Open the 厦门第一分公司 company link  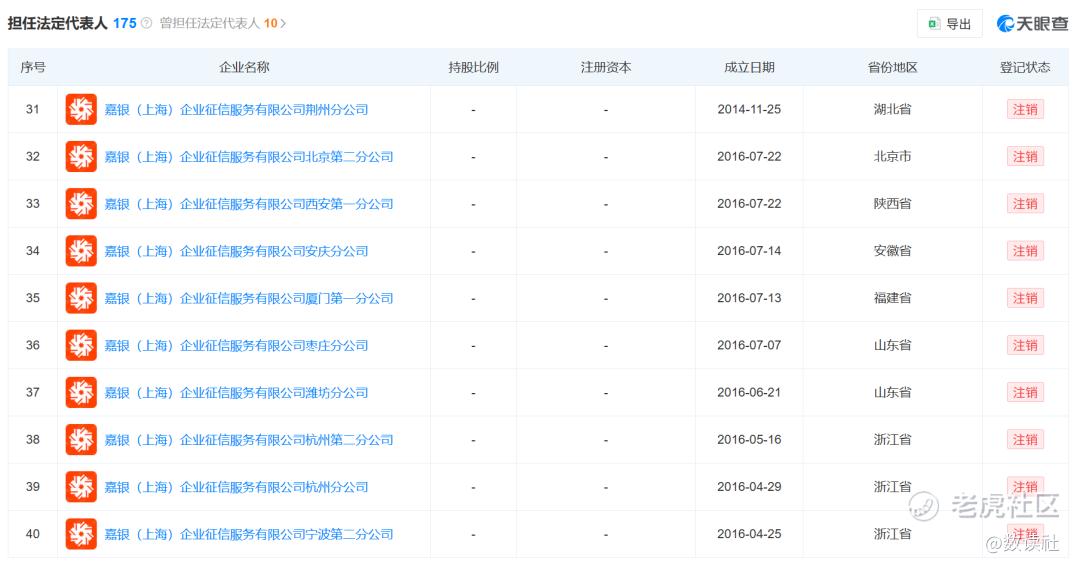point(249,298)
